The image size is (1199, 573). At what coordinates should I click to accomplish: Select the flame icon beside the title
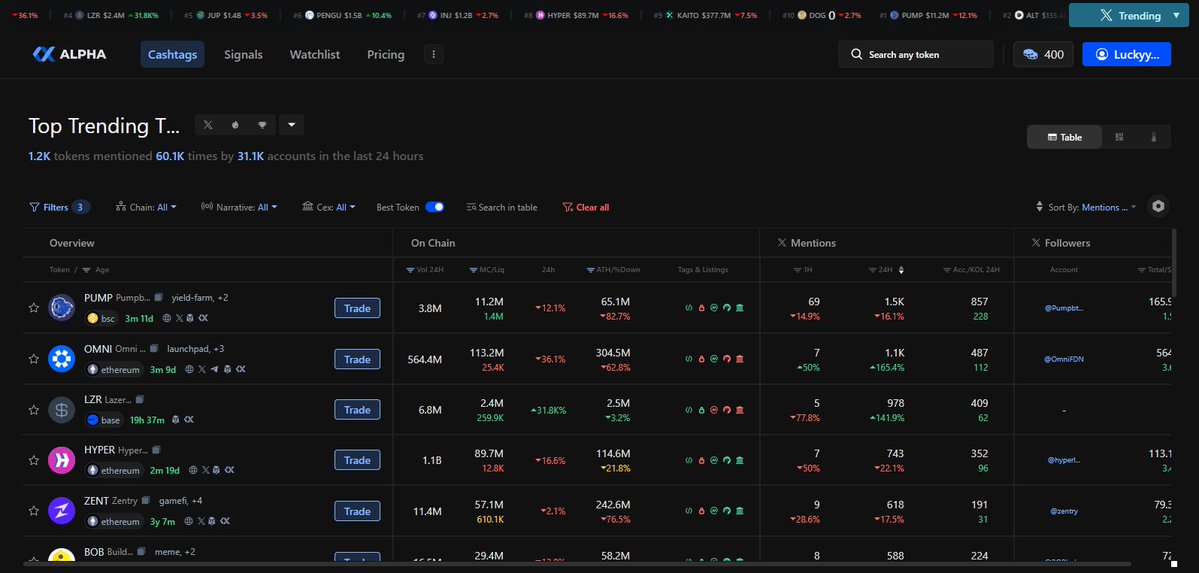click(235, 125)
